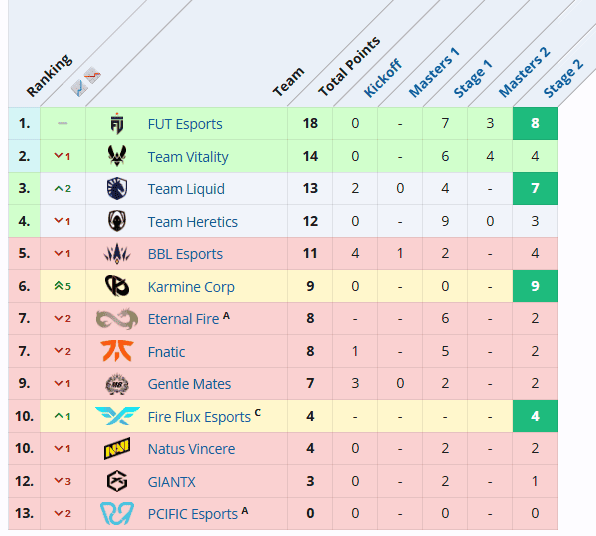Image resolution: width=596 pixels, height=536 pixels.
Task: Click Karmine Corp's green Stage 2 cell
Action: pyautogui.click(x=535, y=286)
